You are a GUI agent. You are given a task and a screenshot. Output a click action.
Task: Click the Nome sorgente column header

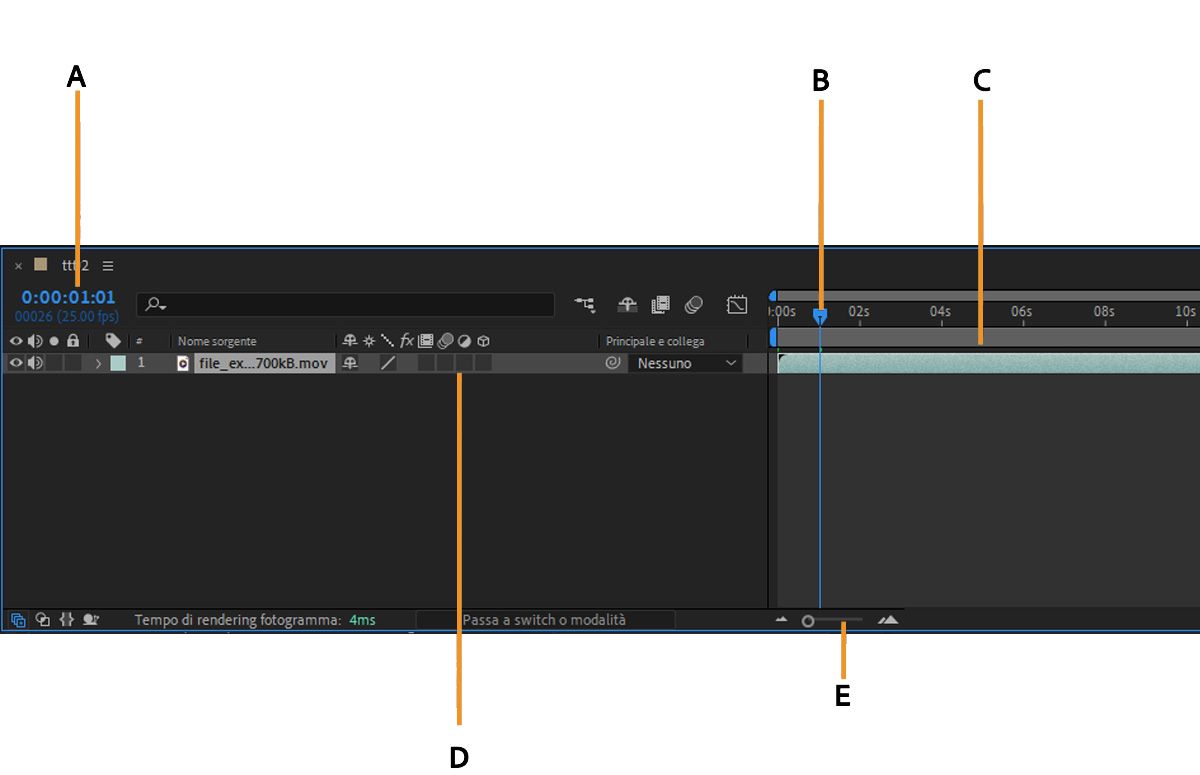click(217, 341)
